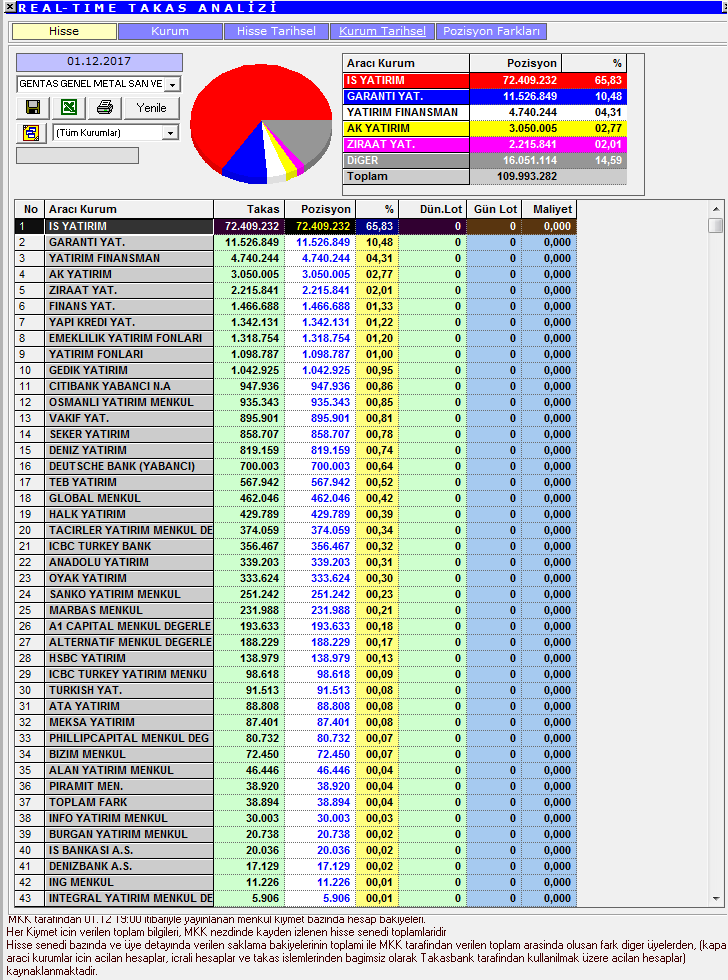
Task: Click the red IS YATIRIM legend row
Action: point(485,80)
